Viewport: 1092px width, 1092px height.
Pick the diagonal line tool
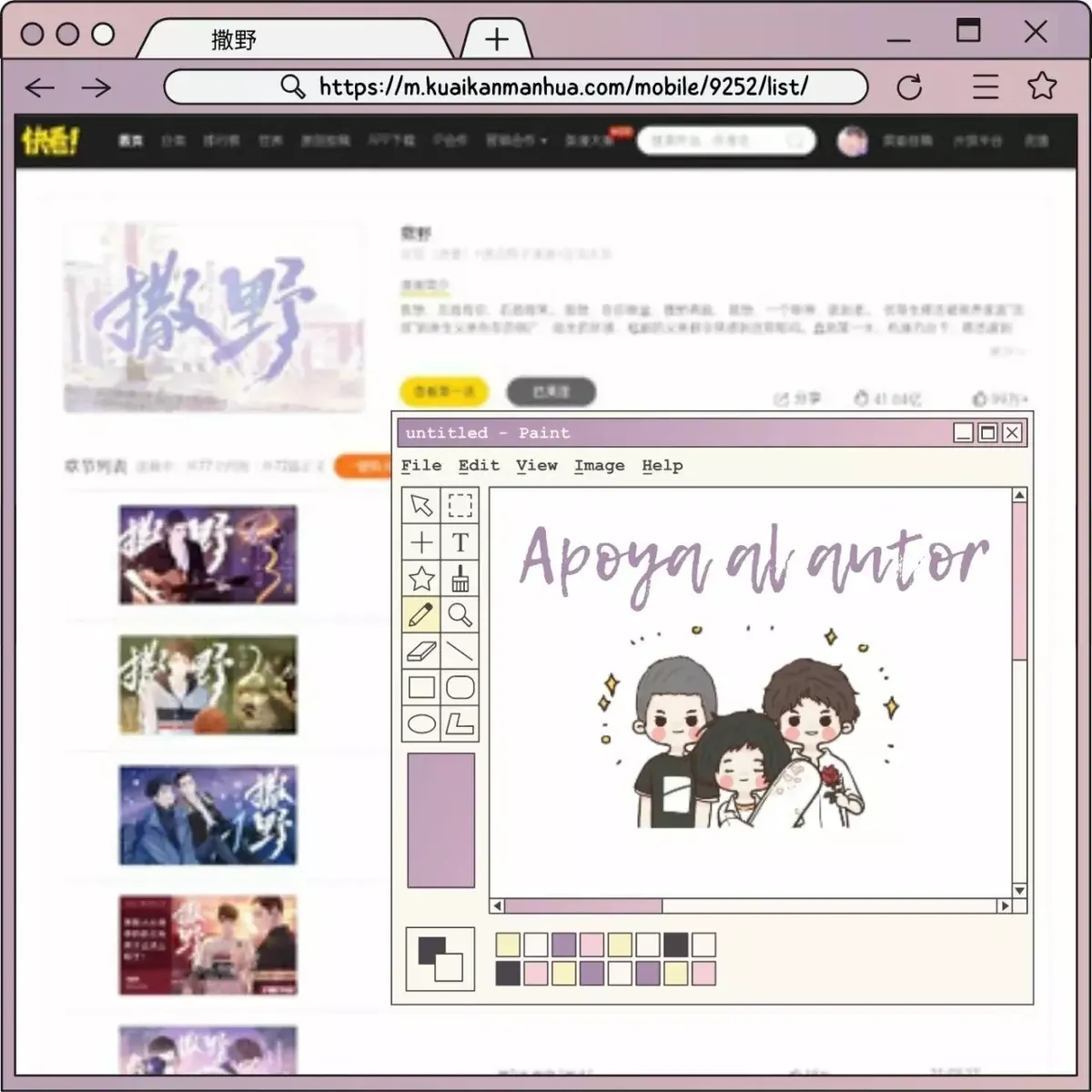point(460,652)
